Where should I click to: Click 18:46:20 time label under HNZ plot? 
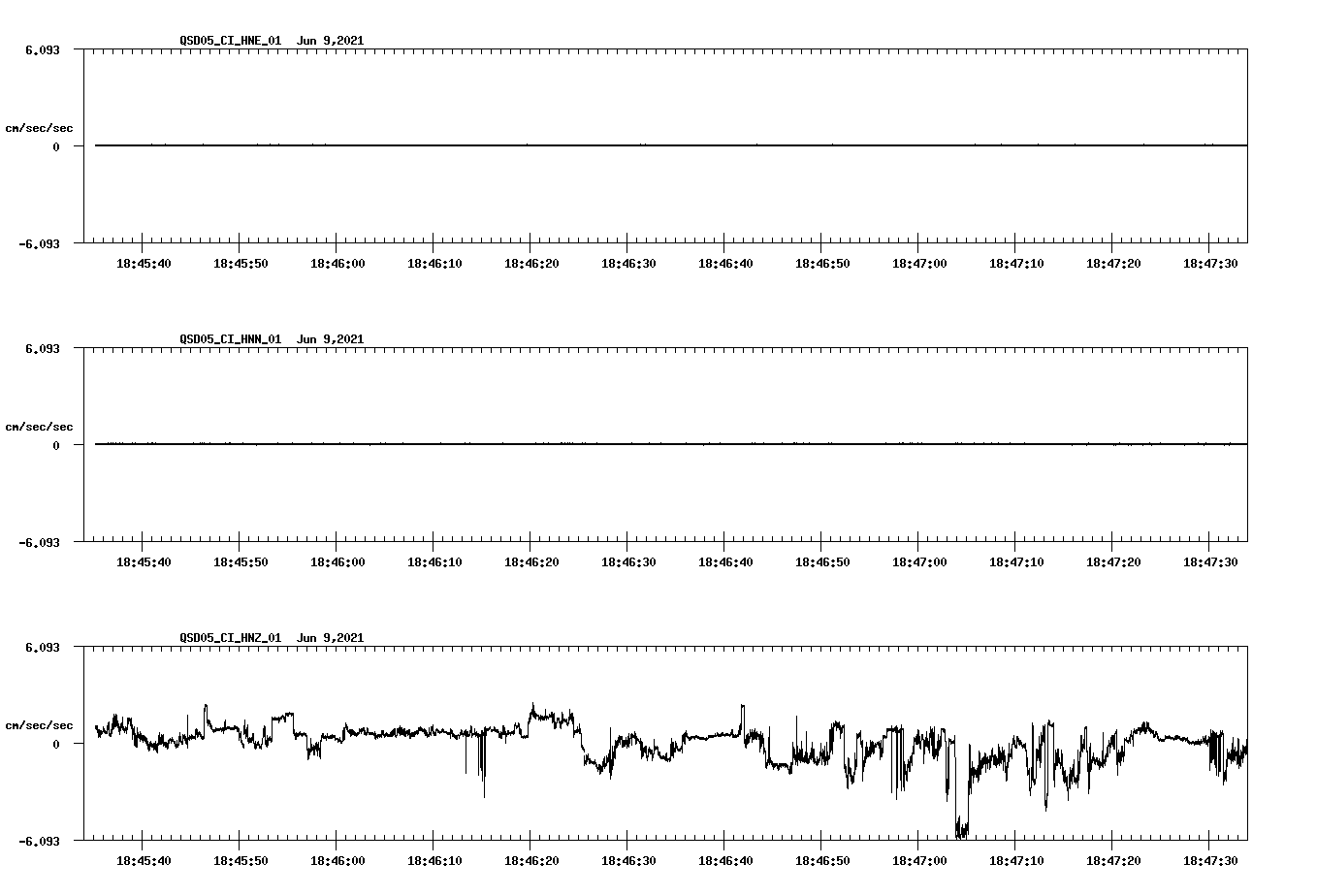531,861
